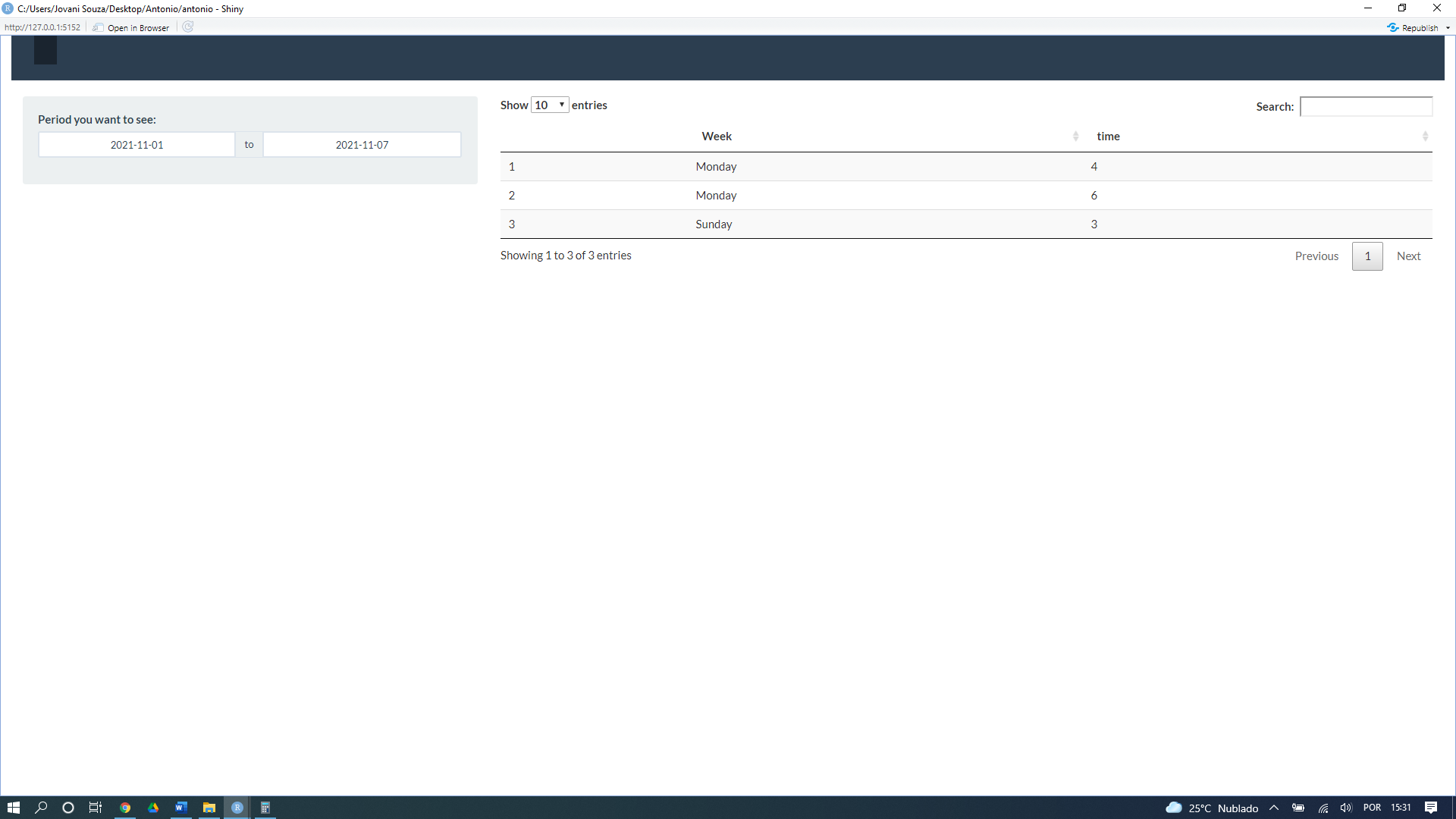Open File Explorer from taskbar

[209, 808]
